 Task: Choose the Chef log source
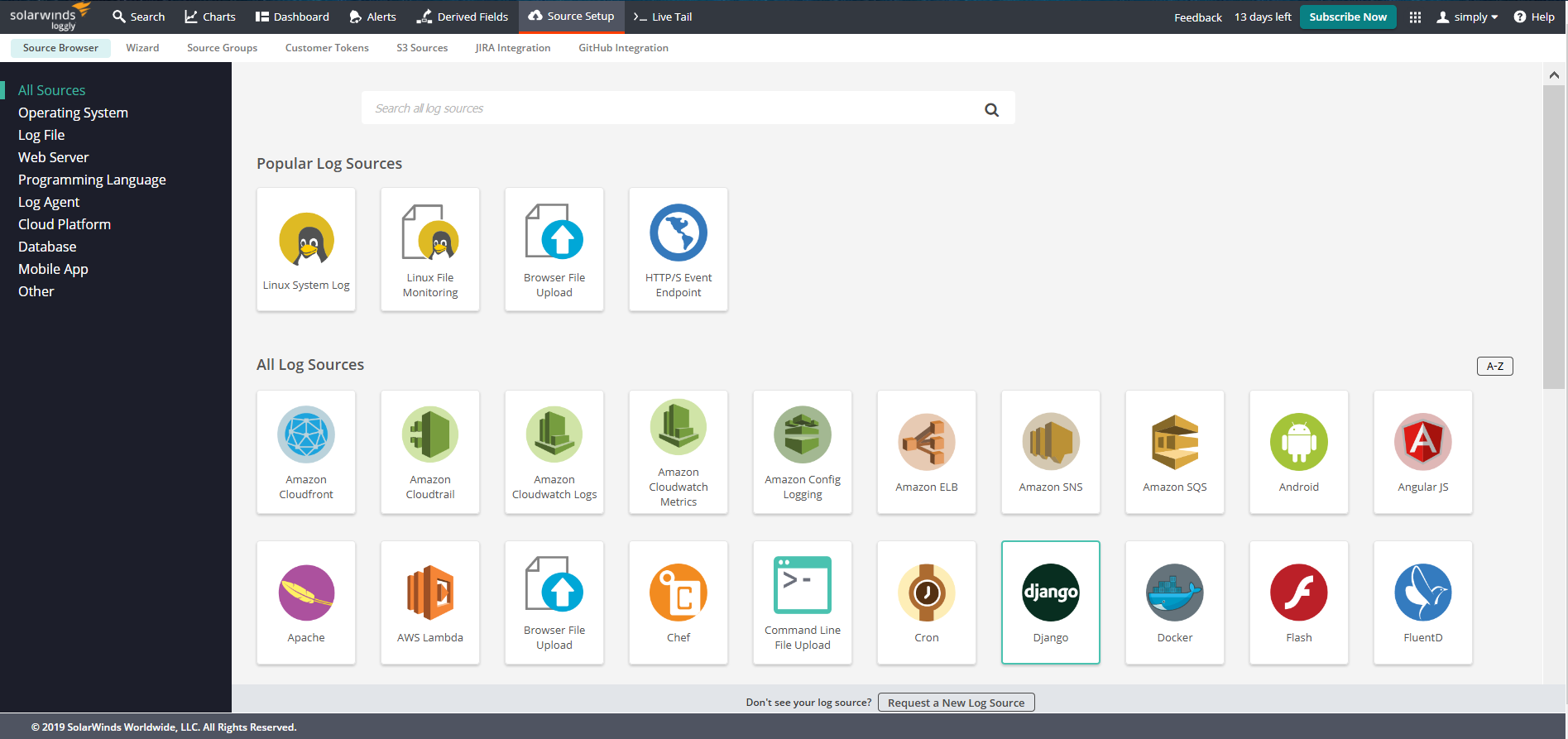pos(679,602)
